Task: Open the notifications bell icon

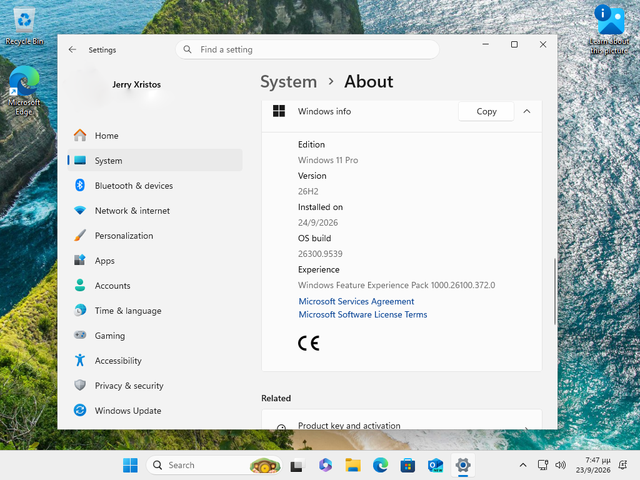Action: pos(623,465)
